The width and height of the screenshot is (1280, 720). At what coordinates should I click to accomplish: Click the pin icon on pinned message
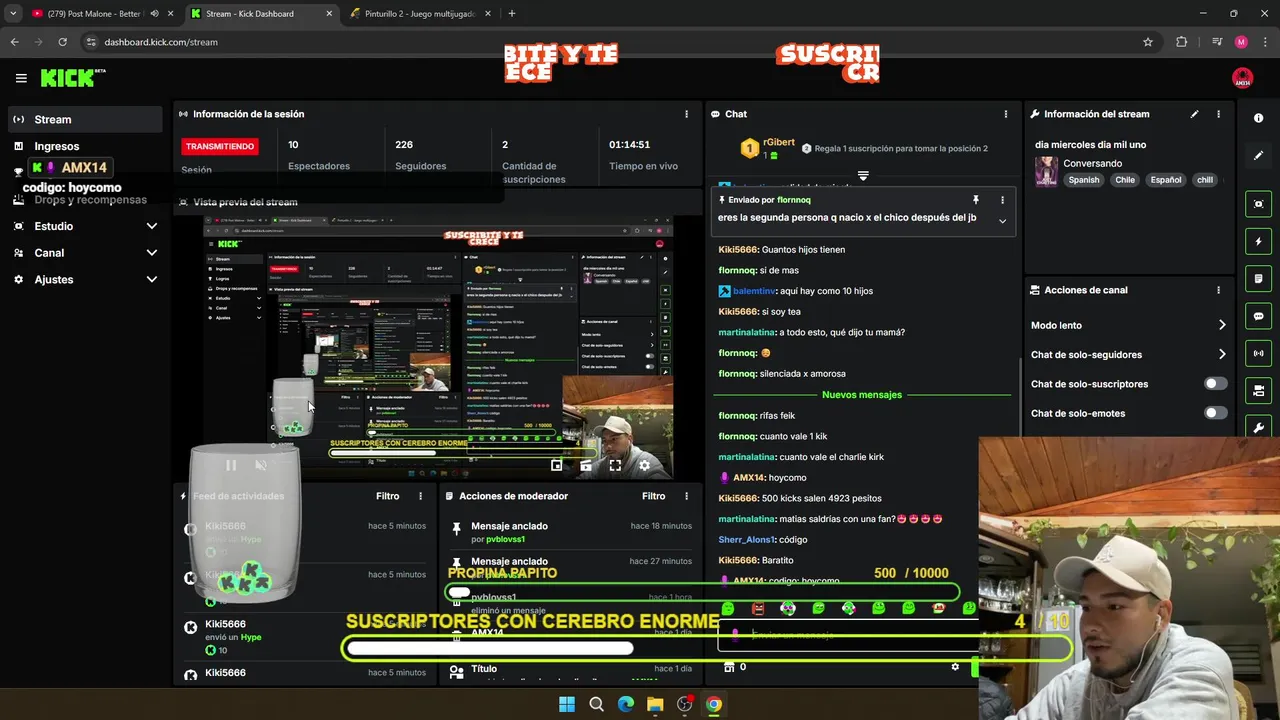click(x=976, y=200)
